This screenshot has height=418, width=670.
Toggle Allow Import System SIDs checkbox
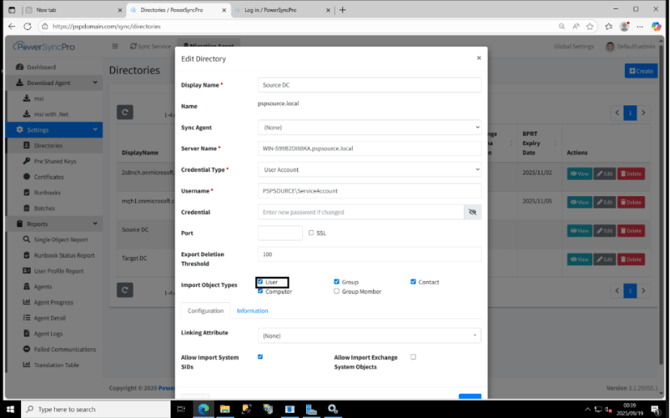[260, 357]
